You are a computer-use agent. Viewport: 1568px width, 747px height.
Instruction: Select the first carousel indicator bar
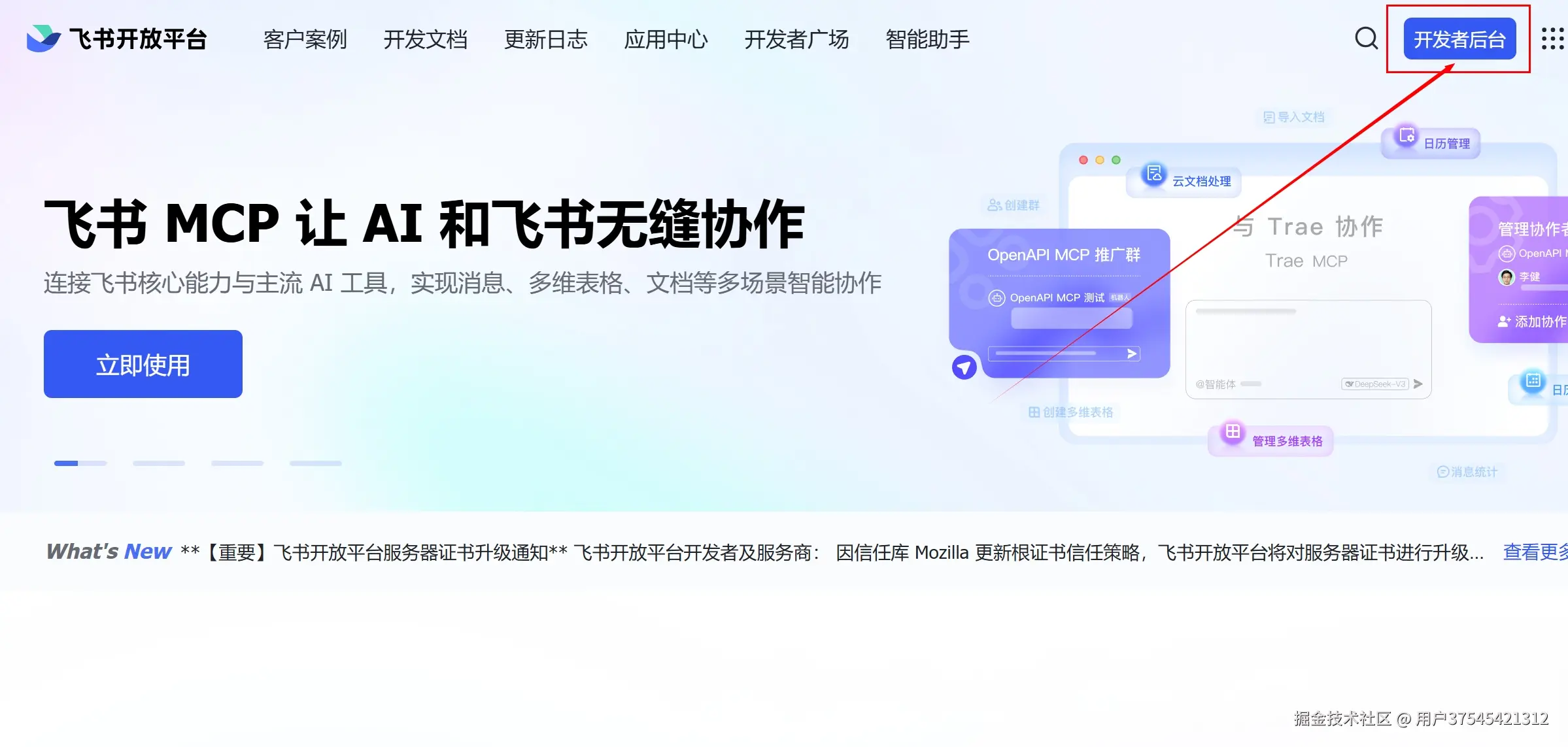[x=80, y=463]
